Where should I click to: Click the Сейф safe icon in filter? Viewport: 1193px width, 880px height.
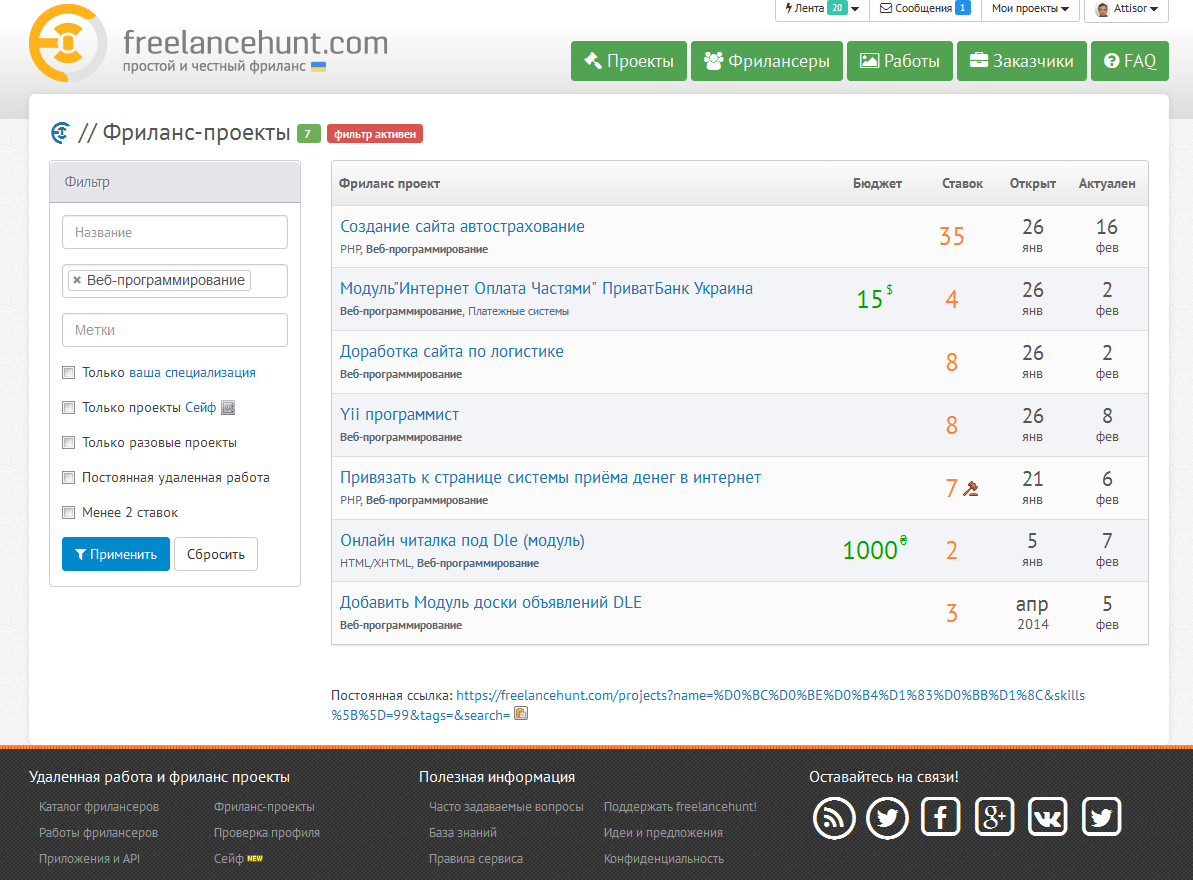227,408
